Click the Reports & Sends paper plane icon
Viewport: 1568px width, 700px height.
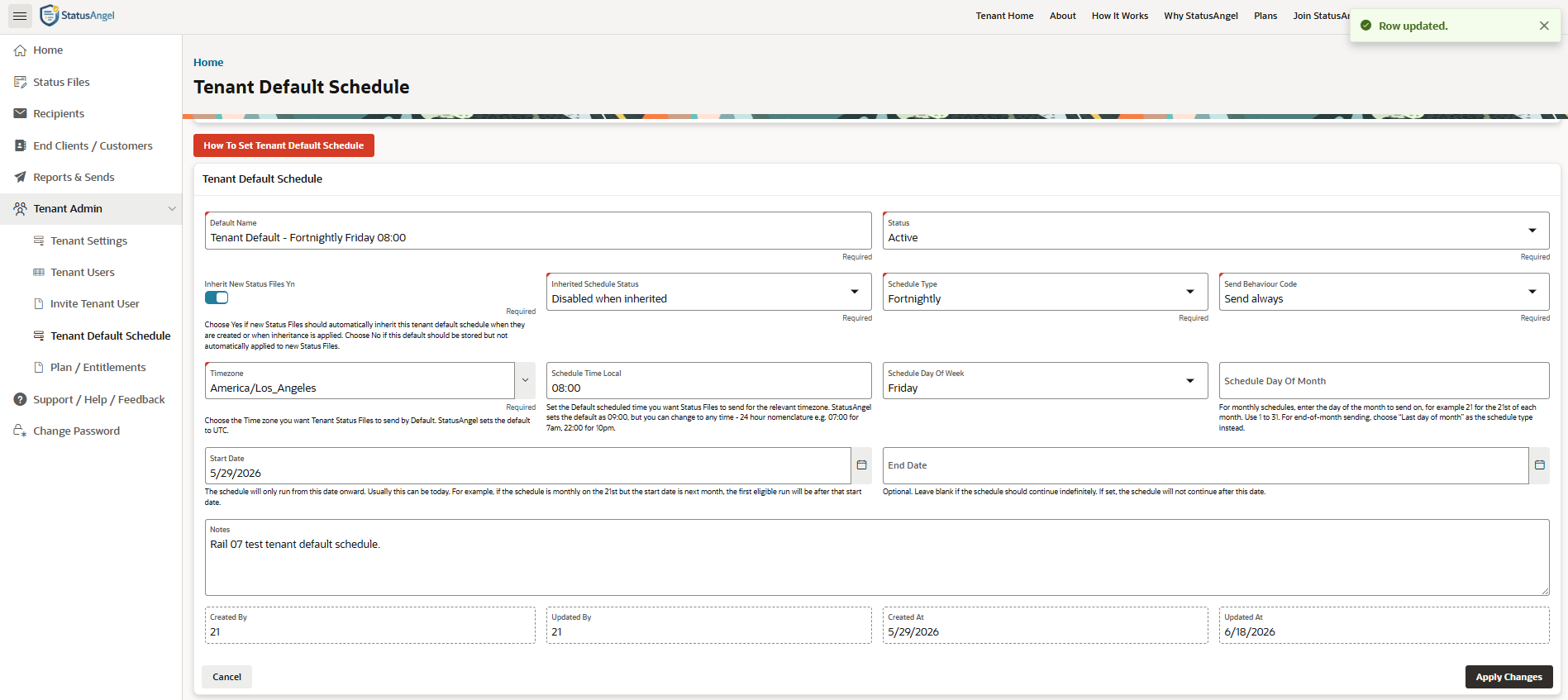21,177
